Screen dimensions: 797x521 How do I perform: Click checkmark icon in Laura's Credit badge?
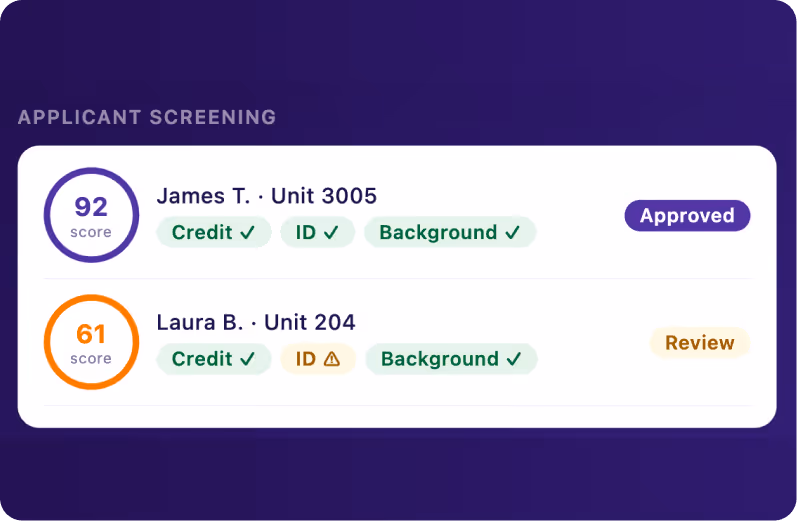[x=248, y=359]
